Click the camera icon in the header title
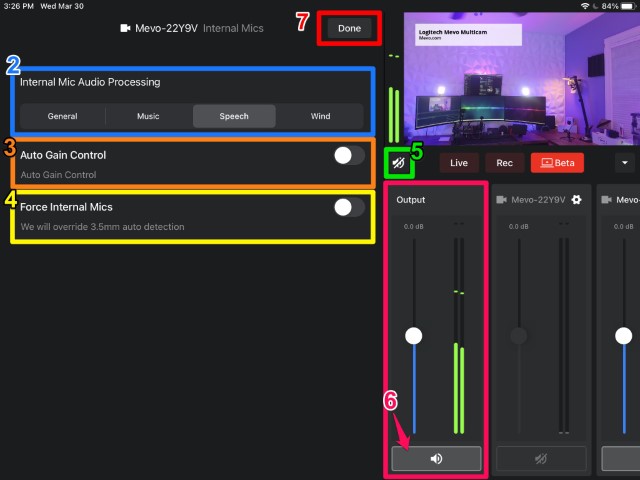640x480 pixels. pyautogui.click(x=126, y=28)
